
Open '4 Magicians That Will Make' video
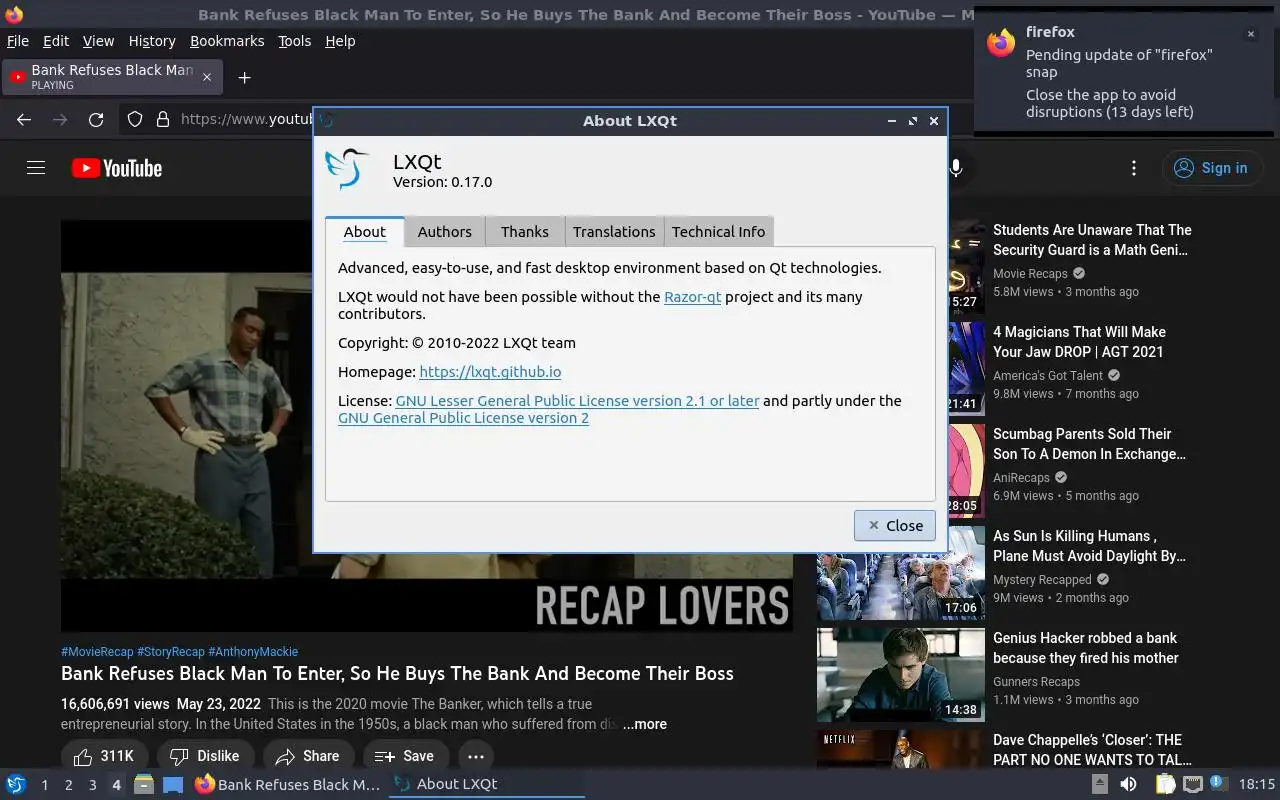tap(1079, 342)
